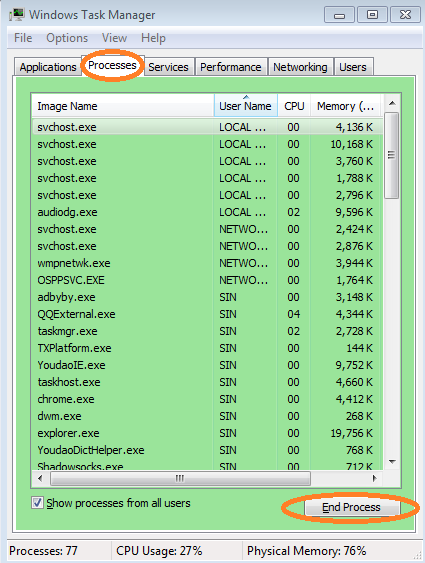Select the wmpnetwk.exe process
This screenshot has height=563, width=425.
click(207, 263)
